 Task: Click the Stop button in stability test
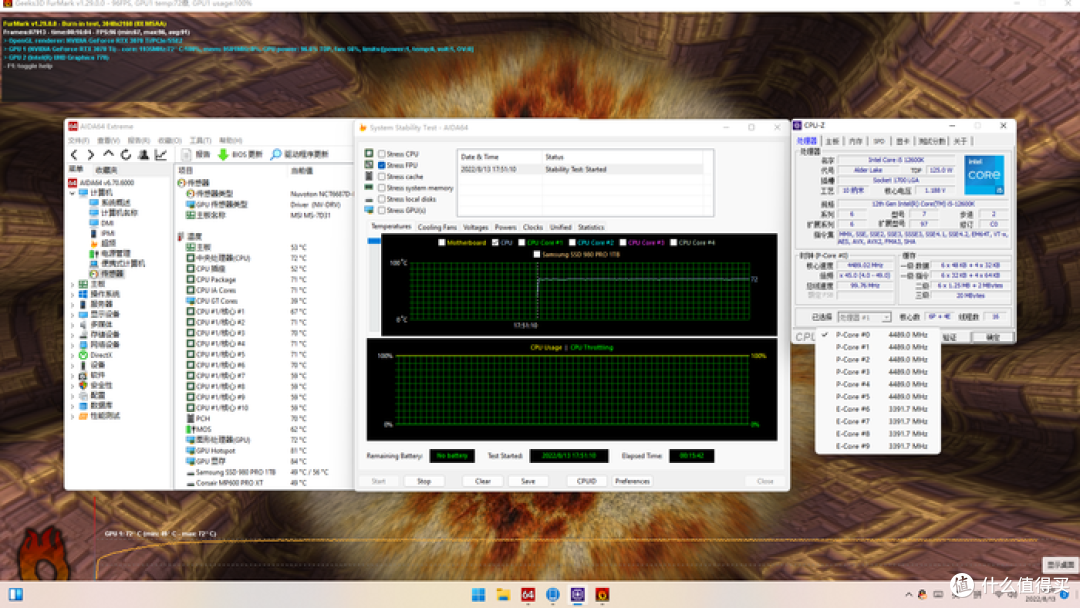pyautogui.click(x=424, y=481)
